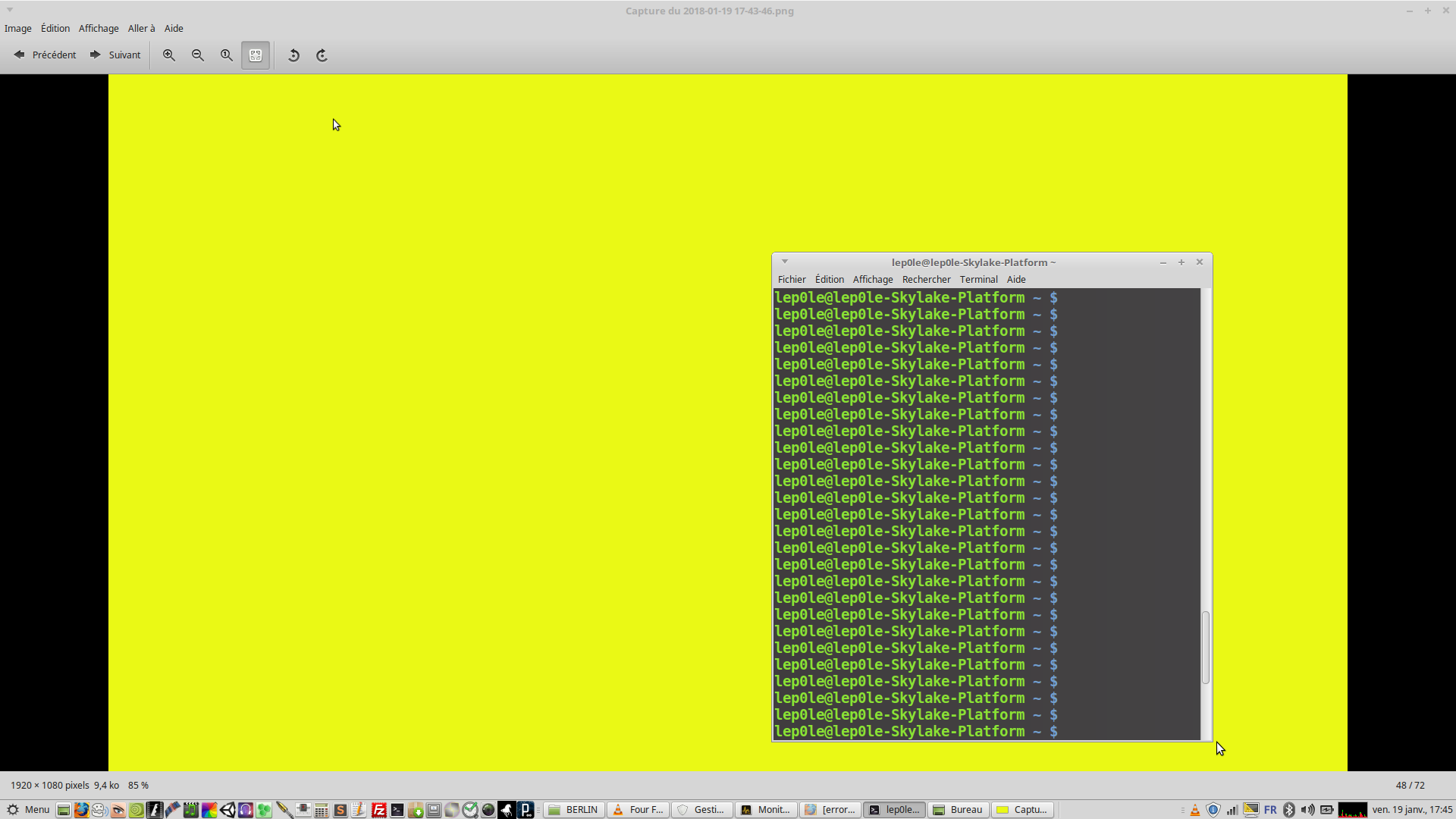Viewport: 1456px width, 819px height.
Task: Rotate image clockwise
Action: [x=322, y=55]
